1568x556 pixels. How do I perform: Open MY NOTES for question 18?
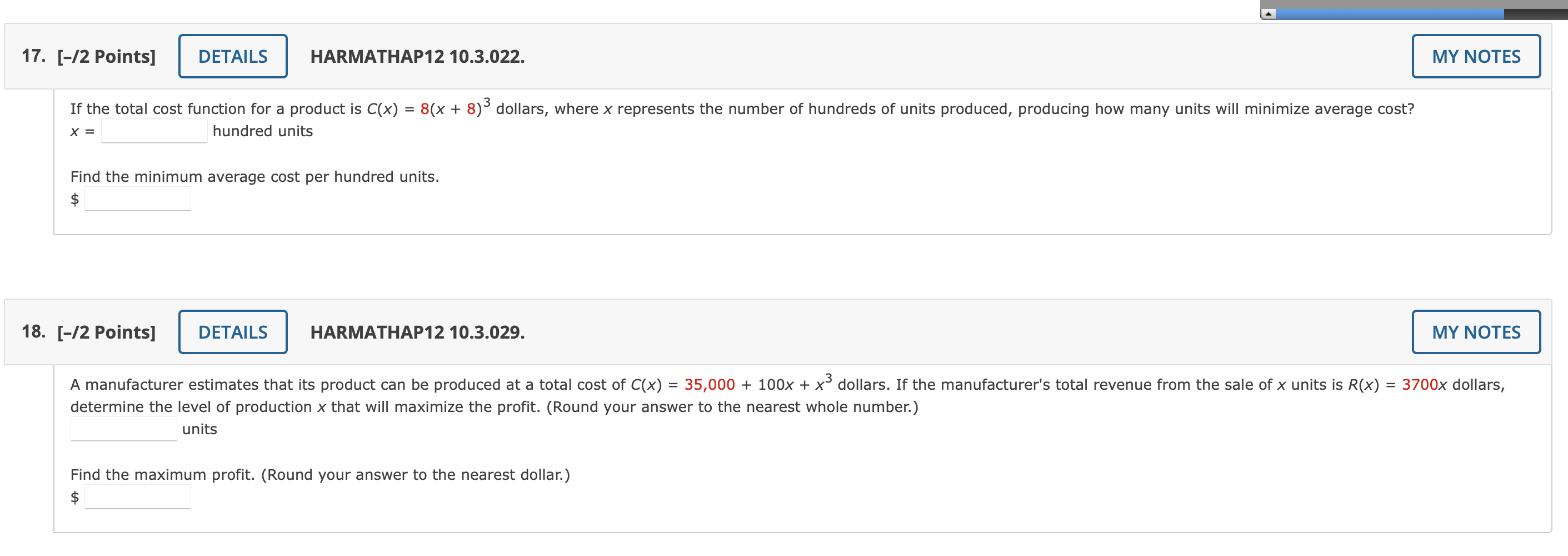(1475, 332)
